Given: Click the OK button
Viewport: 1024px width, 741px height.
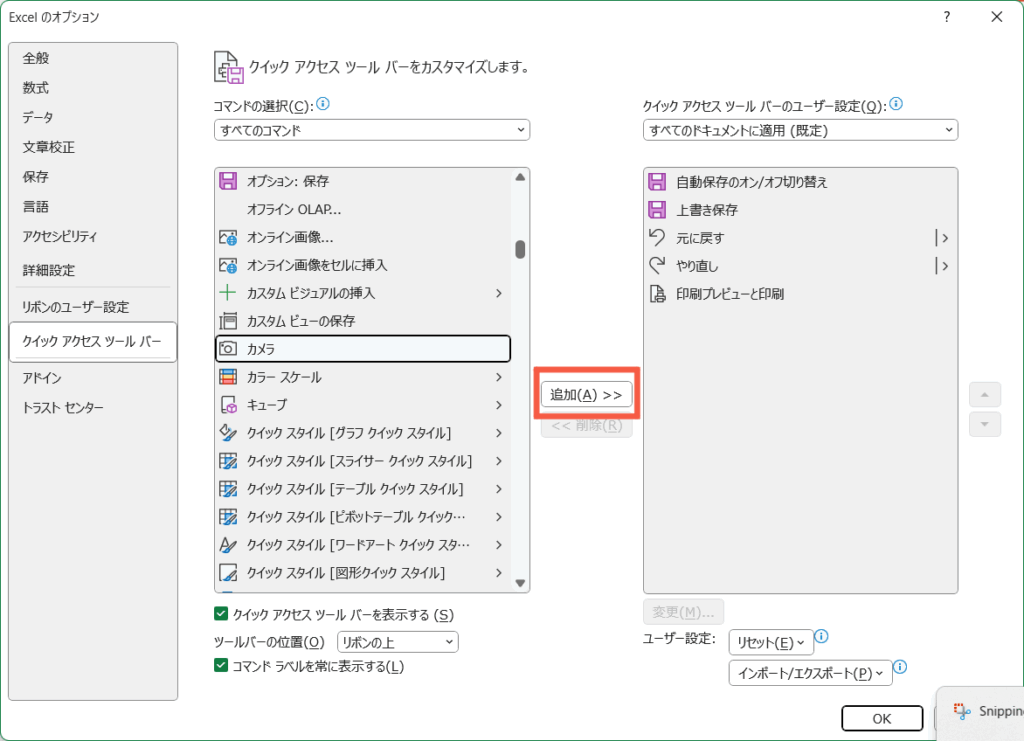Looking at the screenshot, I should coord(882,718).
